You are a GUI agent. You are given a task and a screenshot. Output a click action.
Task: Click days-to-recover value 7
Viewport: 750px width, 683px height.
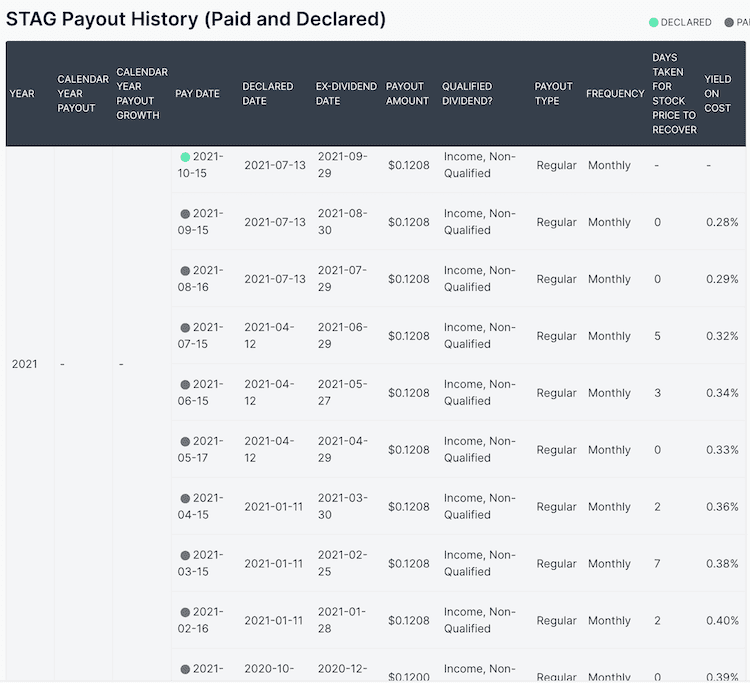pos(658,564)
